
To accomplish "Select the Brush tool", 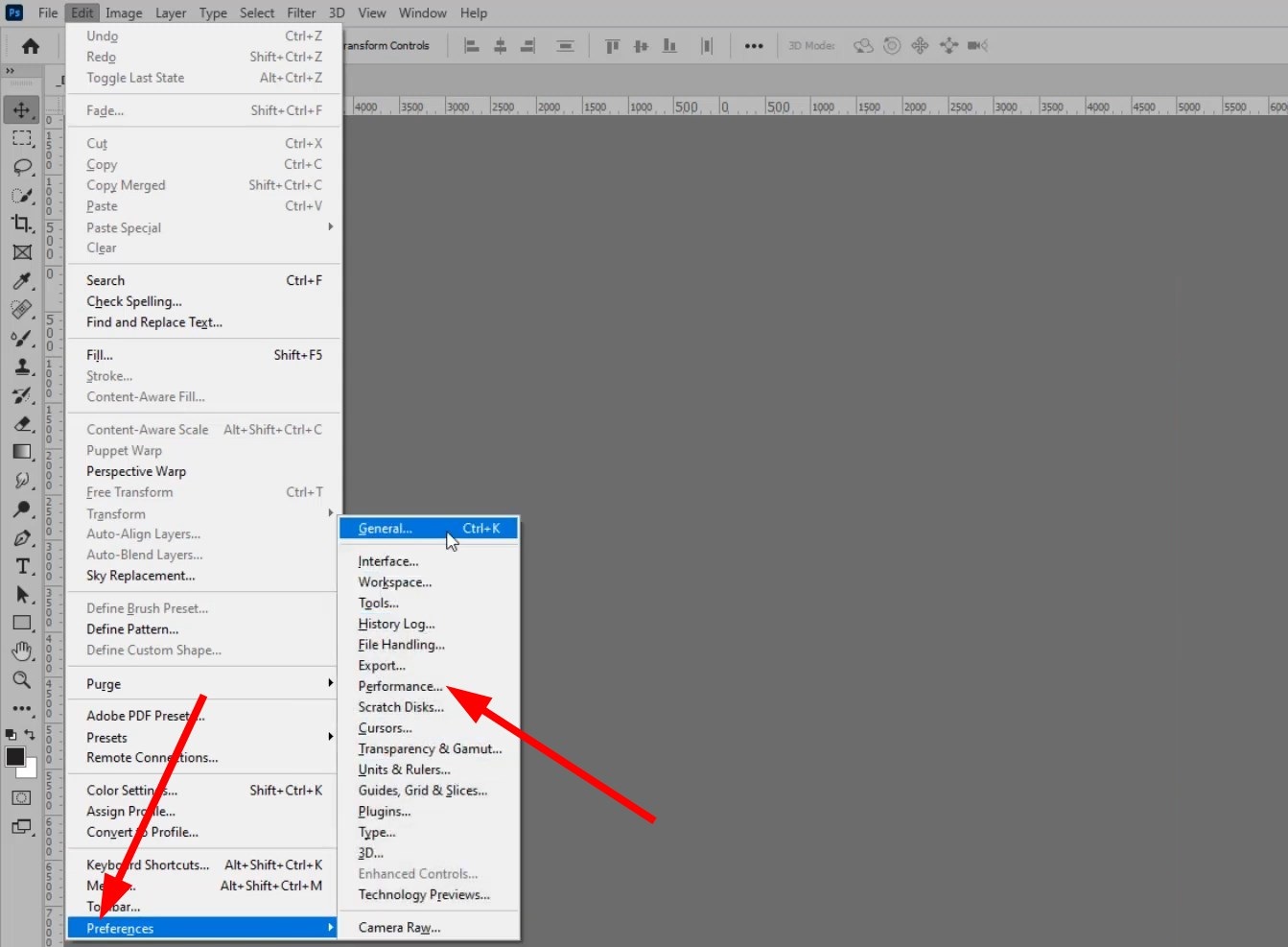I will [21, 338].
